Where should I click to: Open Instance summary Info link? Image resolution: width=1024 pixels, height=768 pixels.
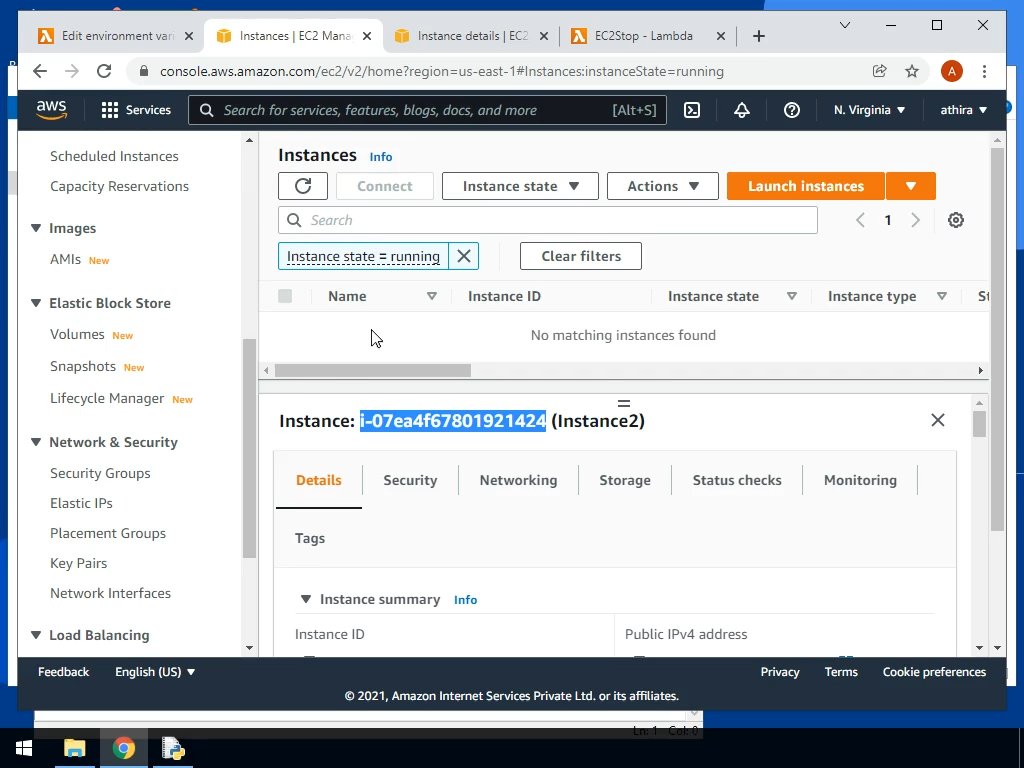click(x=466, y=600)
